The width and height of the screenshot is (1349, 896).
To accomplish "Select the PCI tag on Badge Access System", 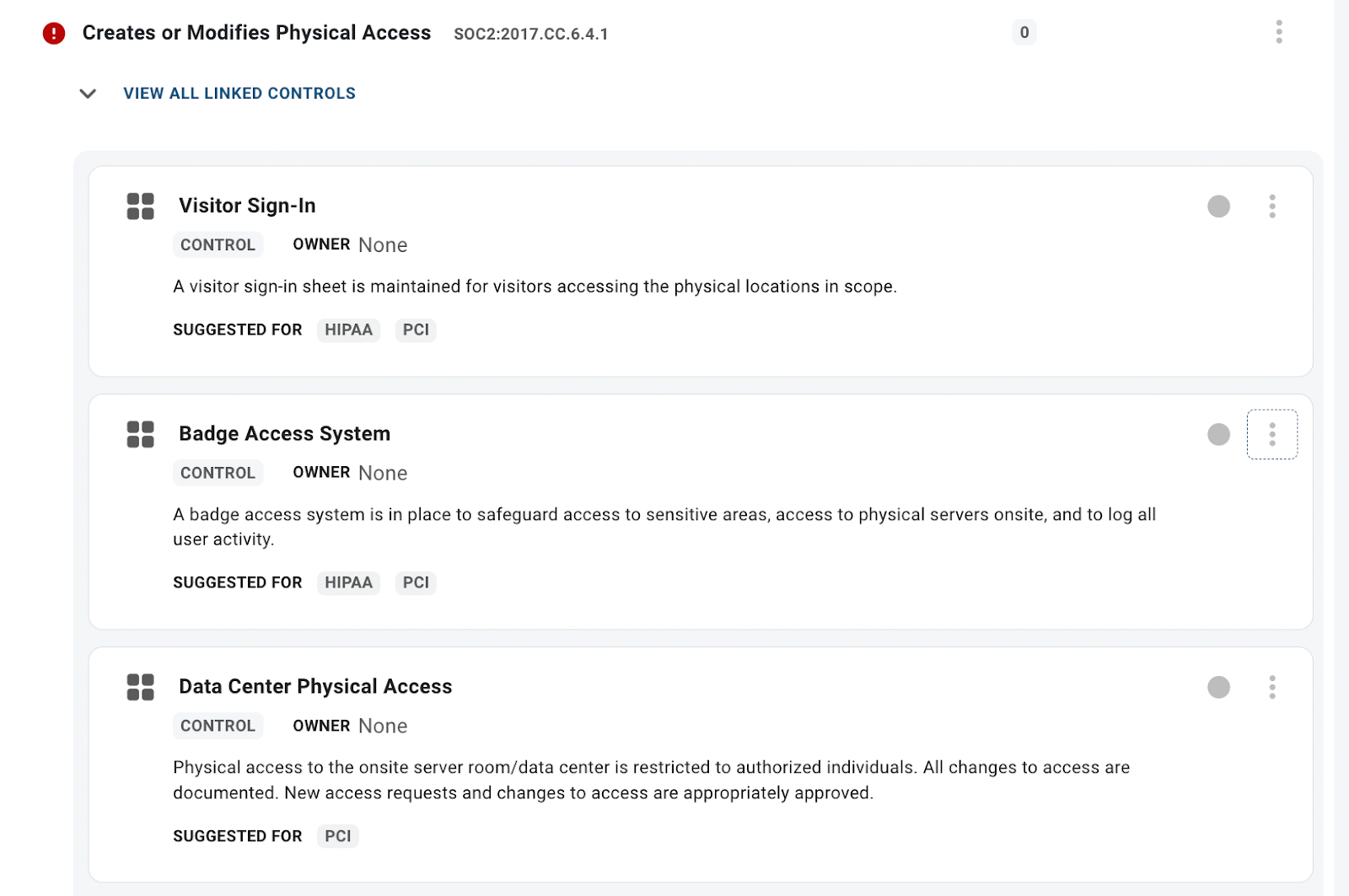I will (x=416, y=582).
